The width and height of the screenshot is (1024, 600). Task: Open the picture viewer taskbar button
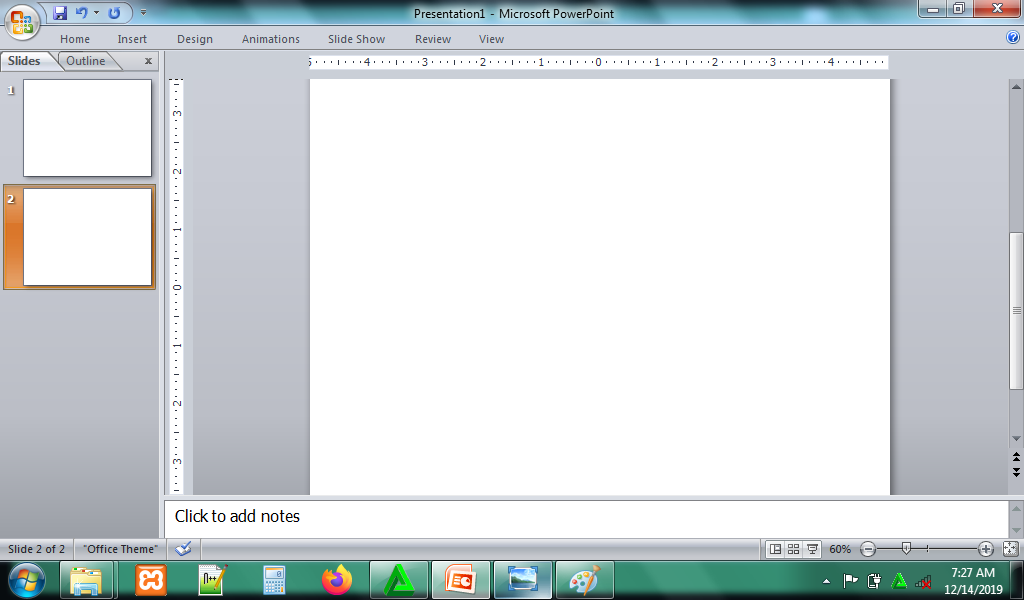click(522, 580)
